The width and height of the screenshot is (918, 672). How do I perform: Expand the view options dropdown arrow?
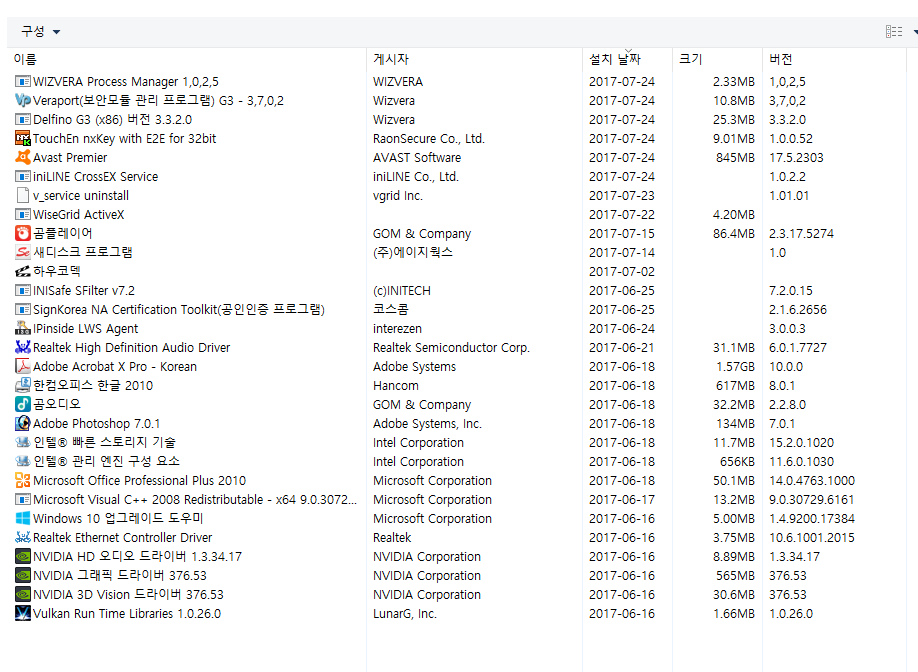[914, 32]
